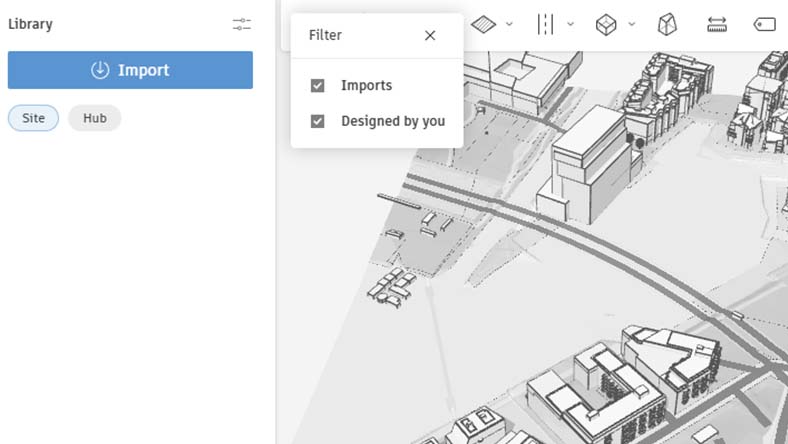Select the small bus on the road
788x444 pixels.
tap(737, 315)
